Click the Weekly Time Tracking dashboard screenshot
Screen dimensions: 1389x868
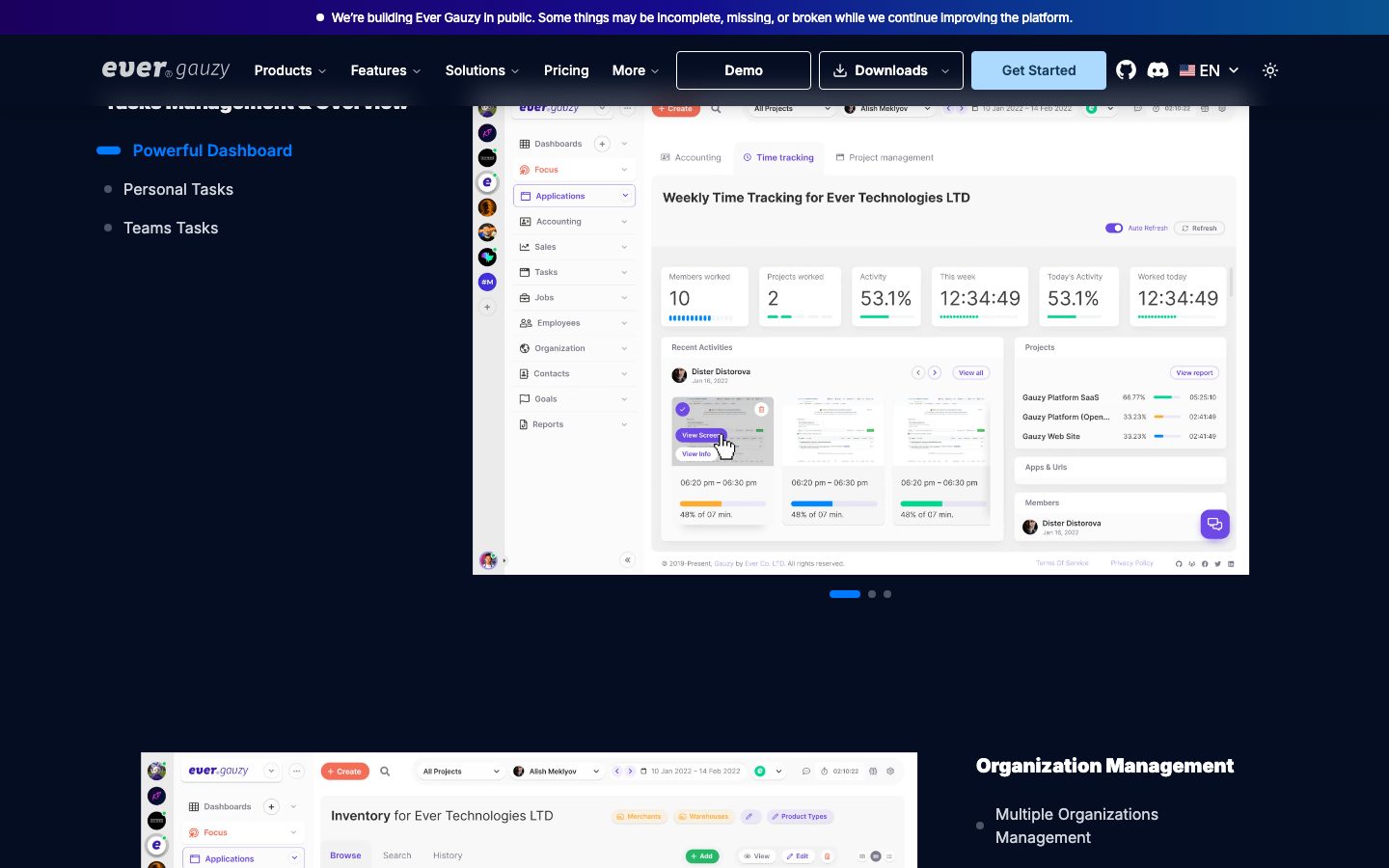(860, 340)
